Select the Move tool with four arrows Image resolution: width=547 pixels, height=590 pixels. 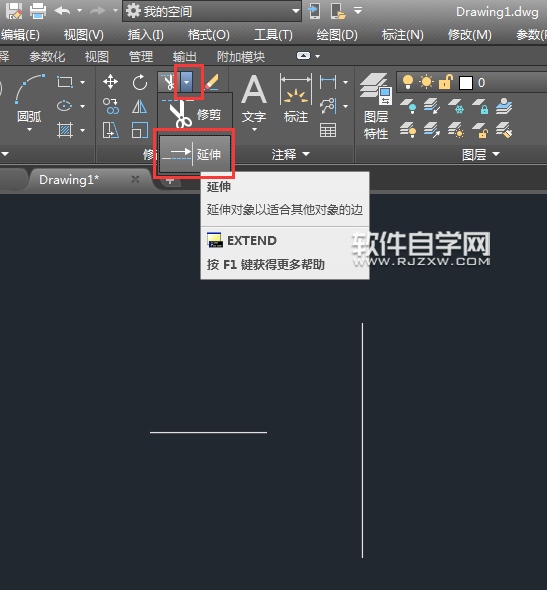(110, 82)
